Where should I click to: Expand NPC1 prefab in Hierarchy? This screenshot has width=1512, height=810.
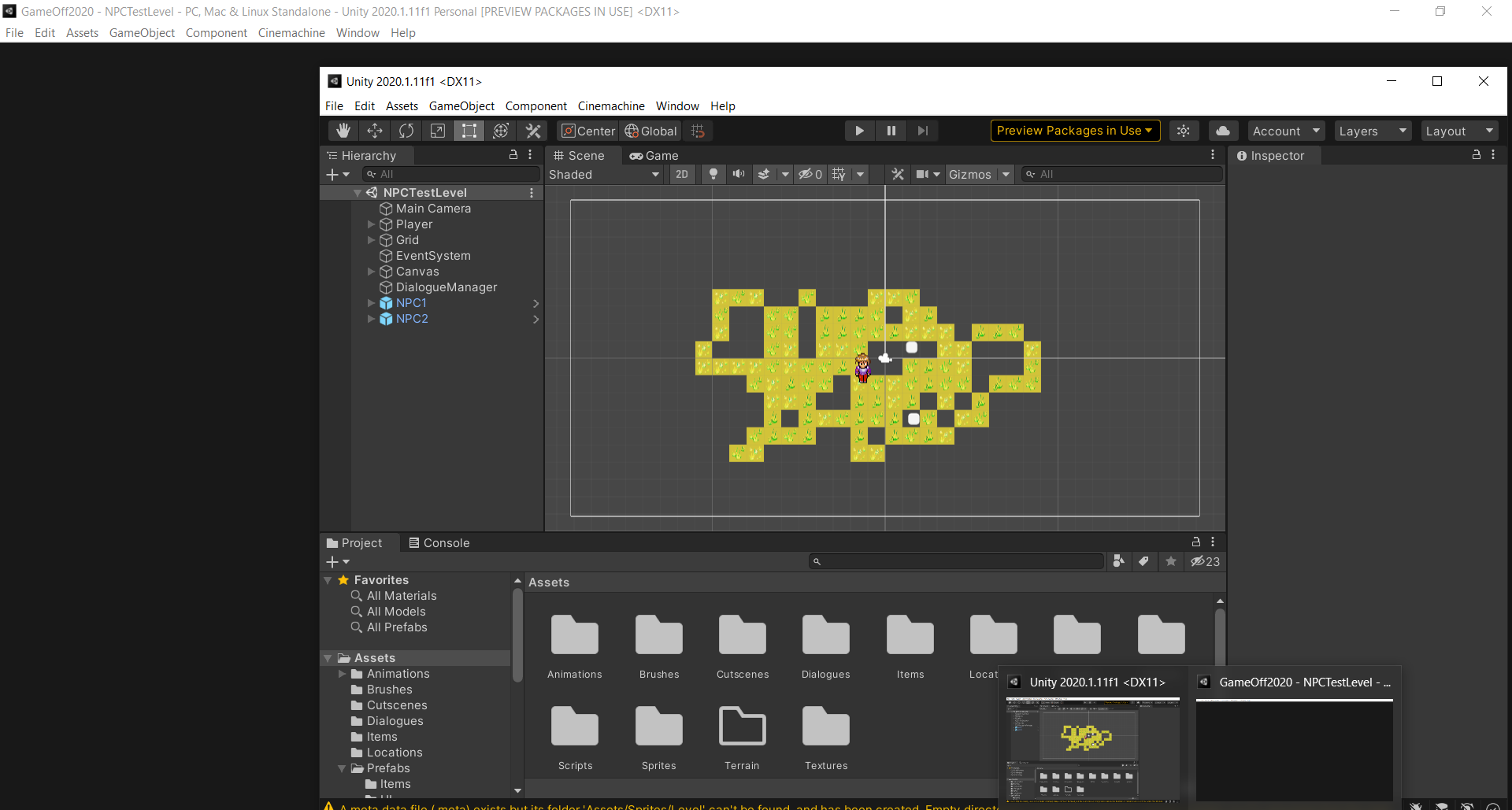click(x=372, y=303)
